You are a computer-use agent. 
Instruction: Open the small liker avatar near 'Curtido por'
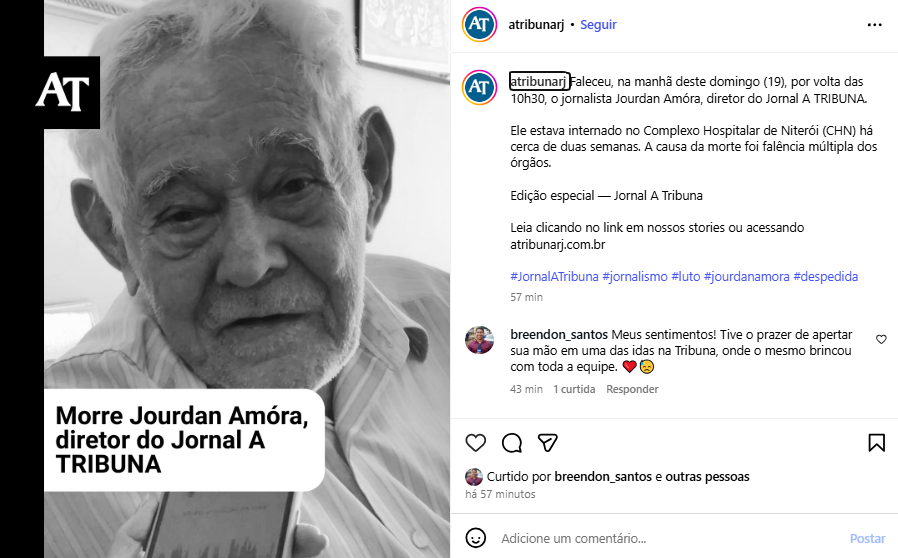(474, 477)
